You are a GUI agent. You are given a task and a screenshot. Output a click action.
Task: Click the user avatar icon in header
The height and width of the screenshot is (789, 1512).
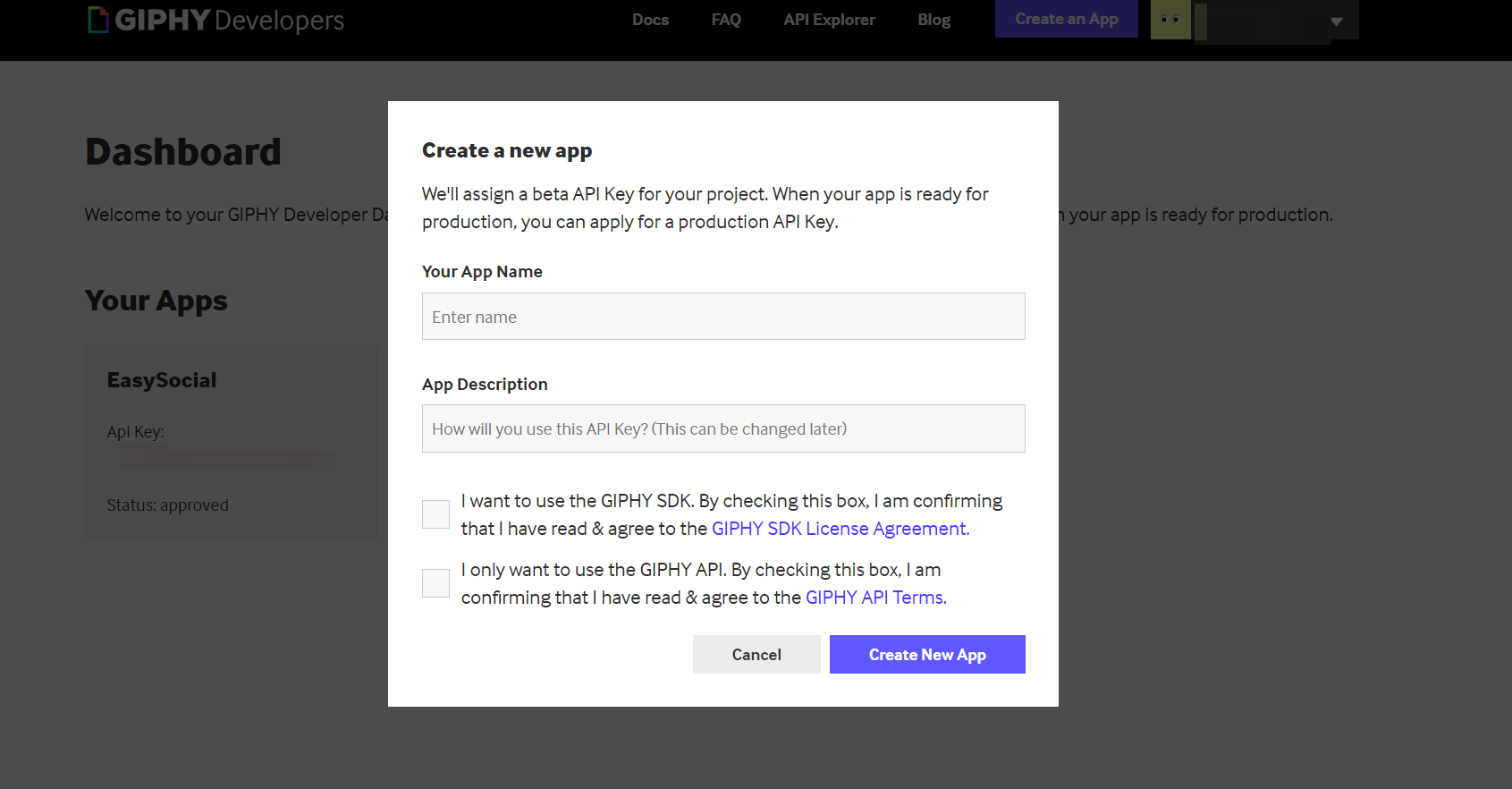(x=1170, y=19)
